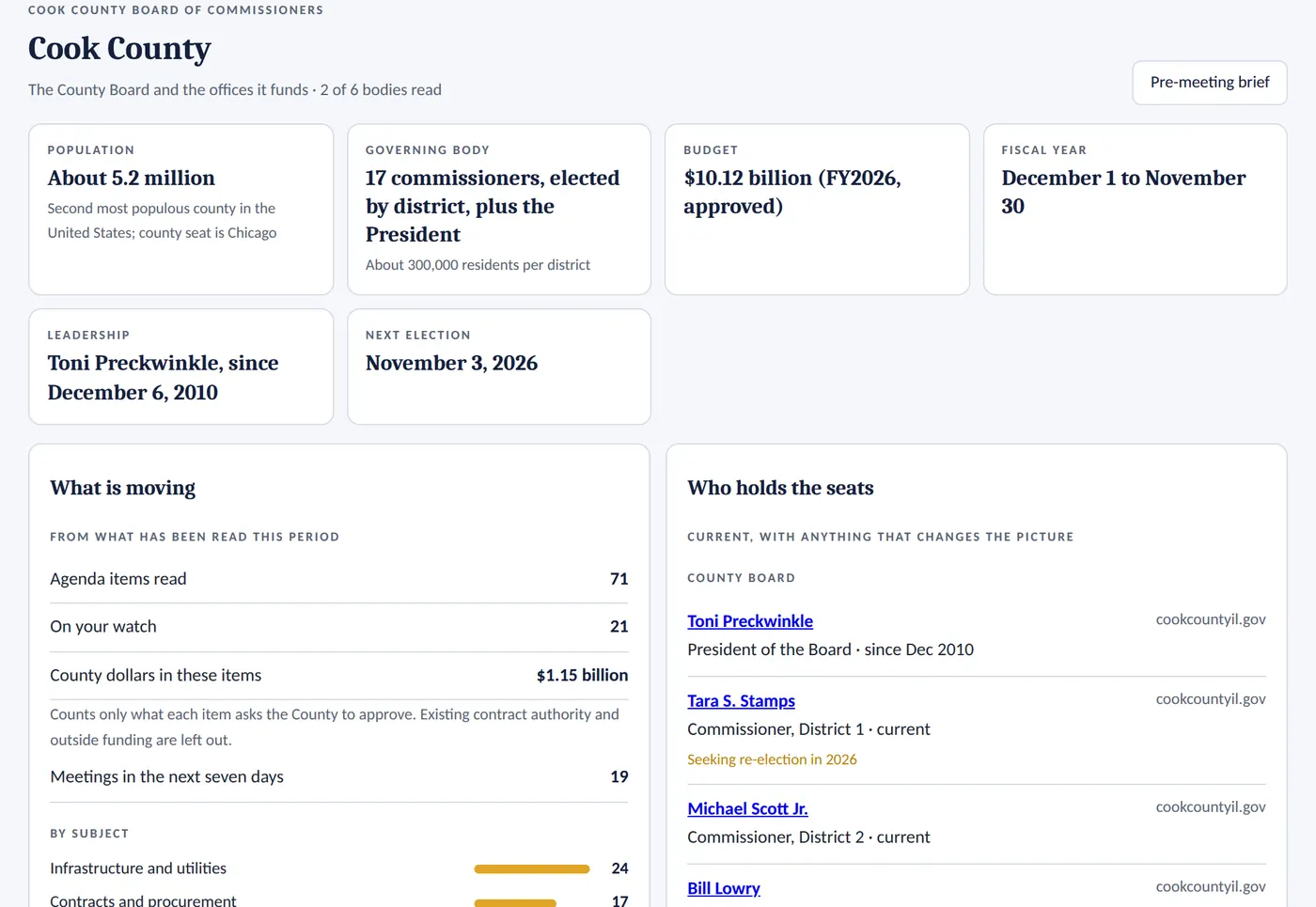Select the 'What is moving' heading
1316x907 pixels.
[x=123, y=488]
